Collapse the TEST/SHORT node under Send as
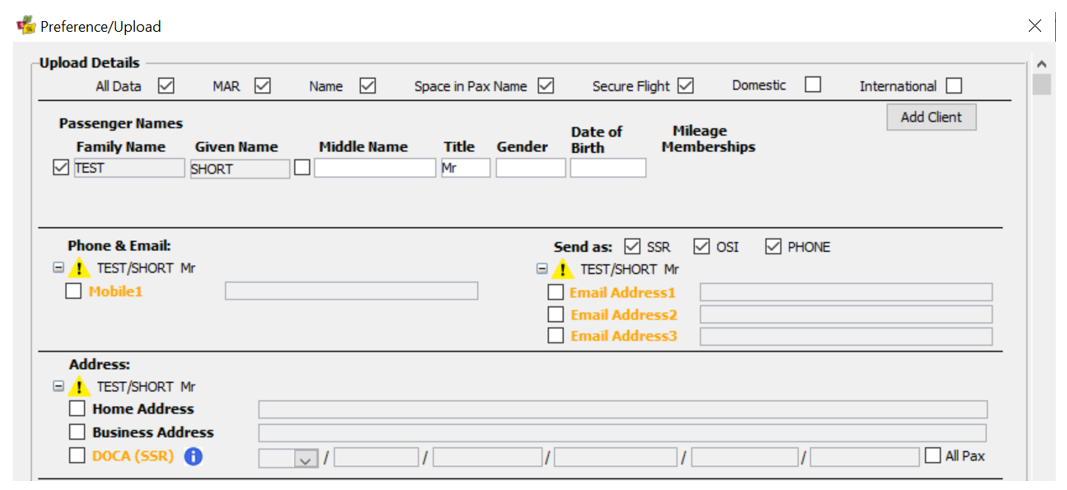Image resolution: width=1067 pixels, height=490 pixels. click(x=542, y=269)
